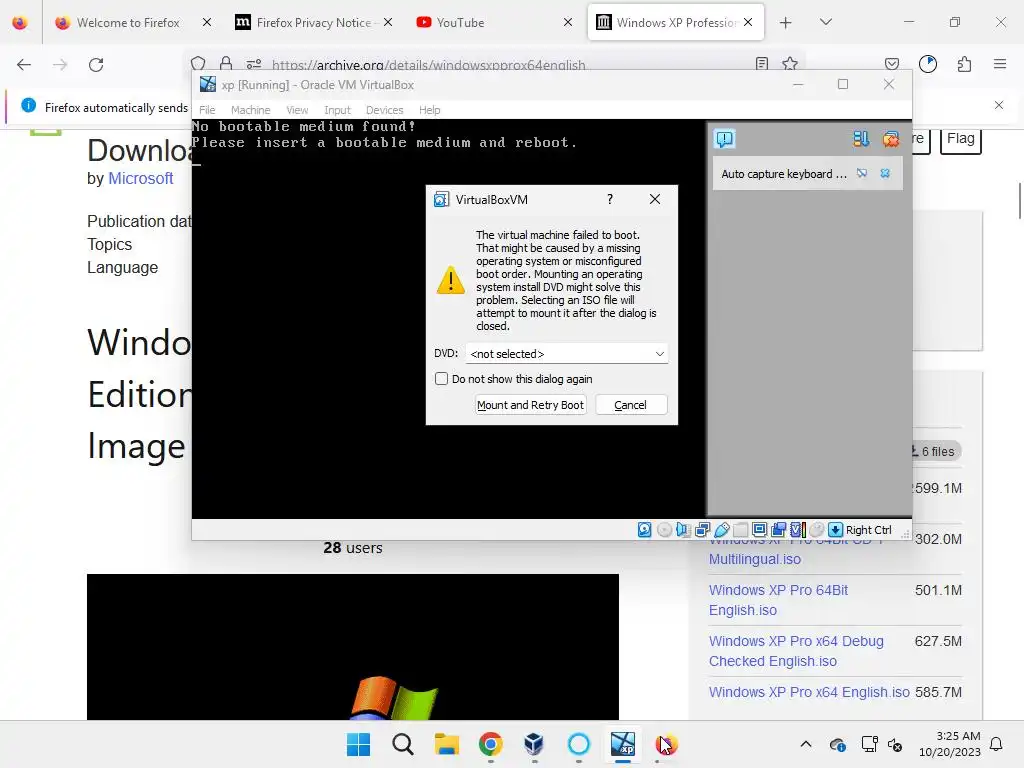Click Cancel in VirtualBoxVM dialog
The height and width of the screenshot is (768, 1024).
click(x=631, y=405)
